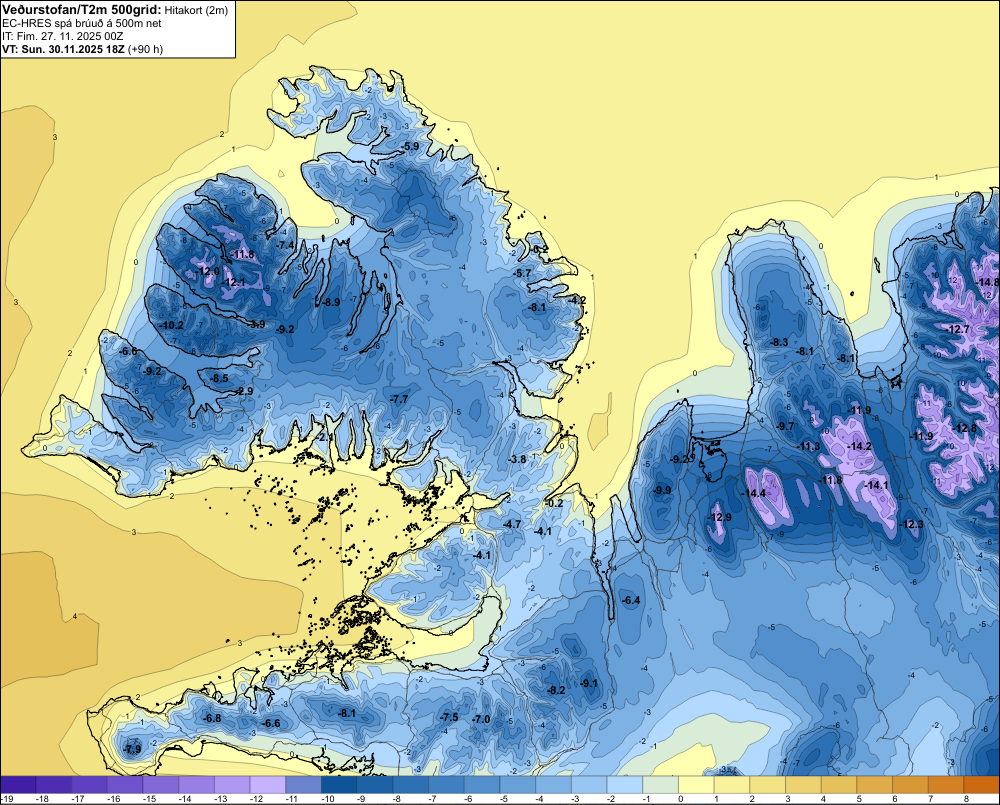Viewport: 1000px width, 805px height.
Task: Select the -12.7 temperature value
Action: coord(957,329)
